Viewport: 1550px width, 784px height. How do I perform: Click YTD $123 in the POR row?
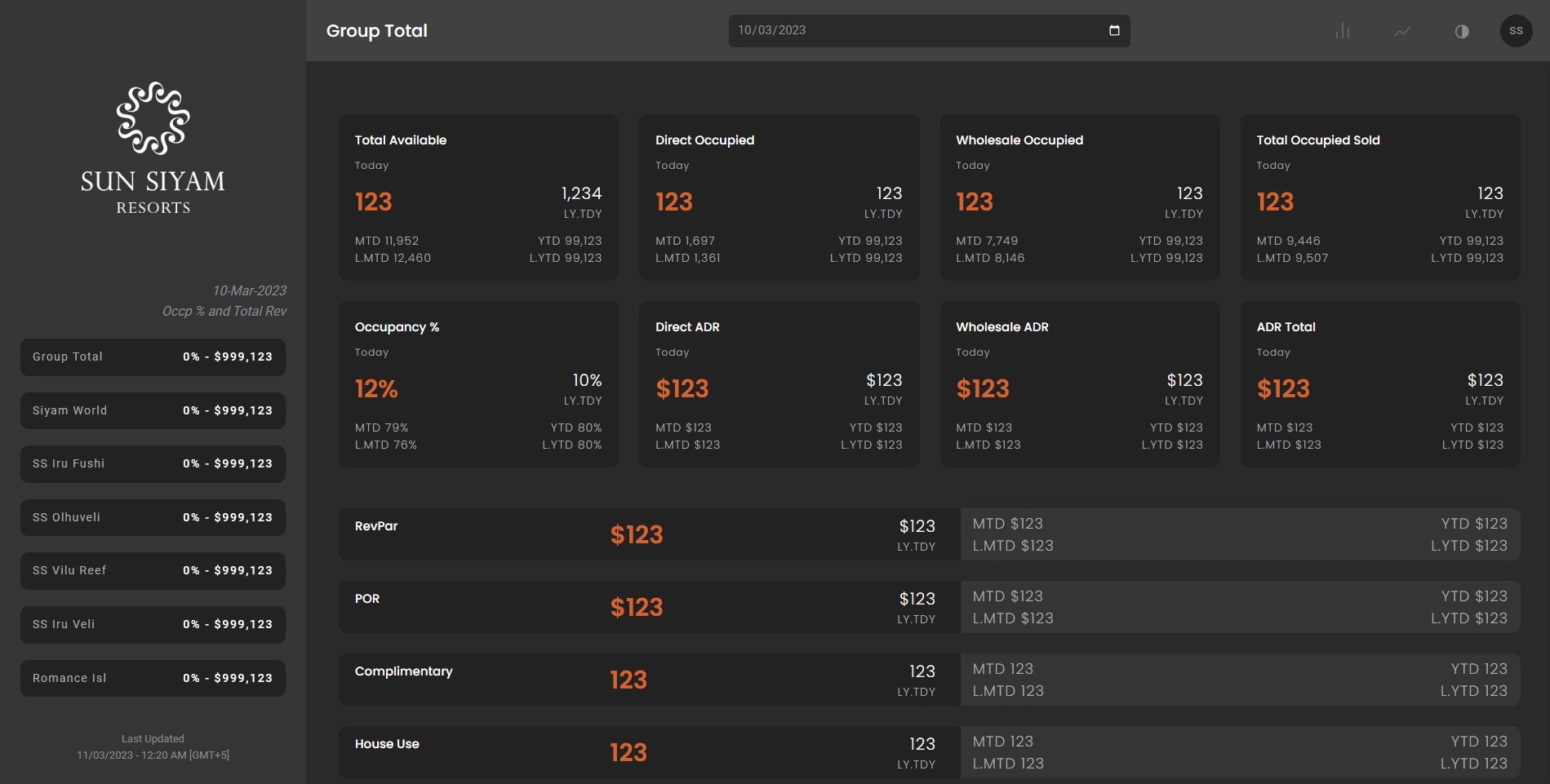1474,596
